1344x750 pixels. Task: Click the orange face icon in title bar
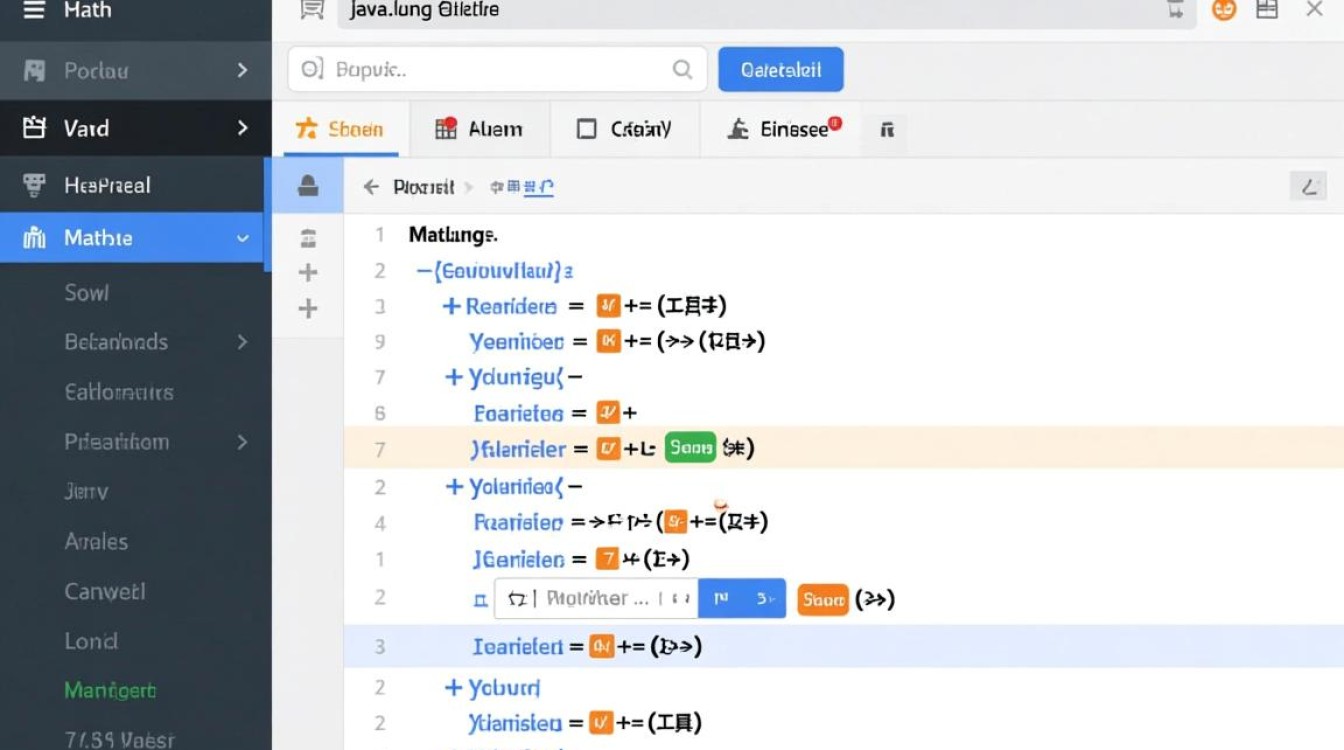1224,11
